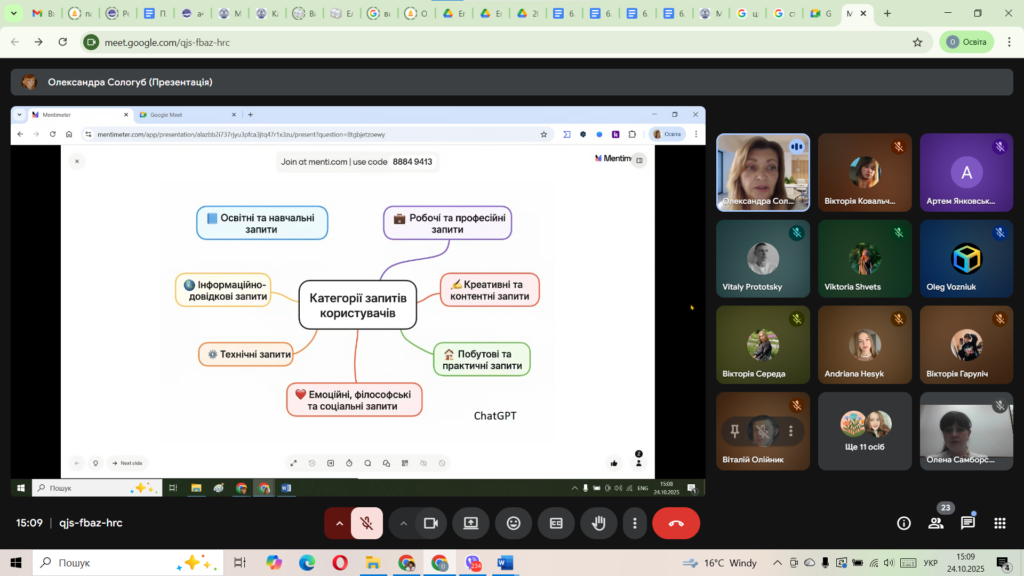Bookmark this page with the star icon

917,42
